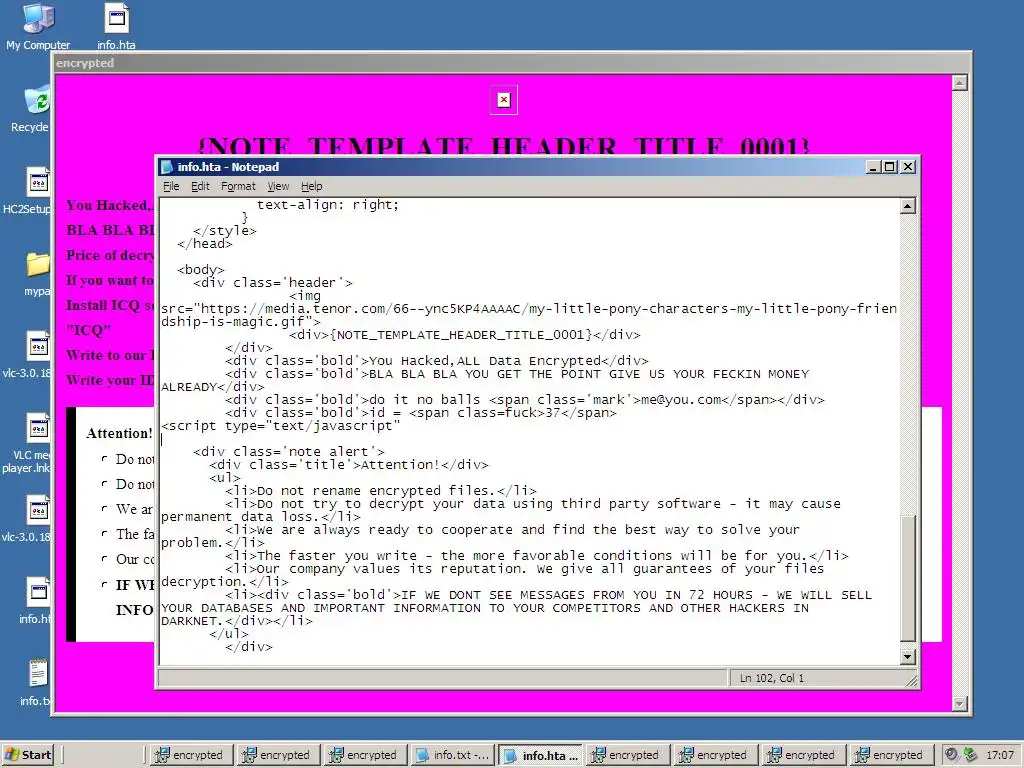Click the Safely Remove Hardware tray icon
The height and width of the screenshot is (768, 1024).
click(970, 754)
